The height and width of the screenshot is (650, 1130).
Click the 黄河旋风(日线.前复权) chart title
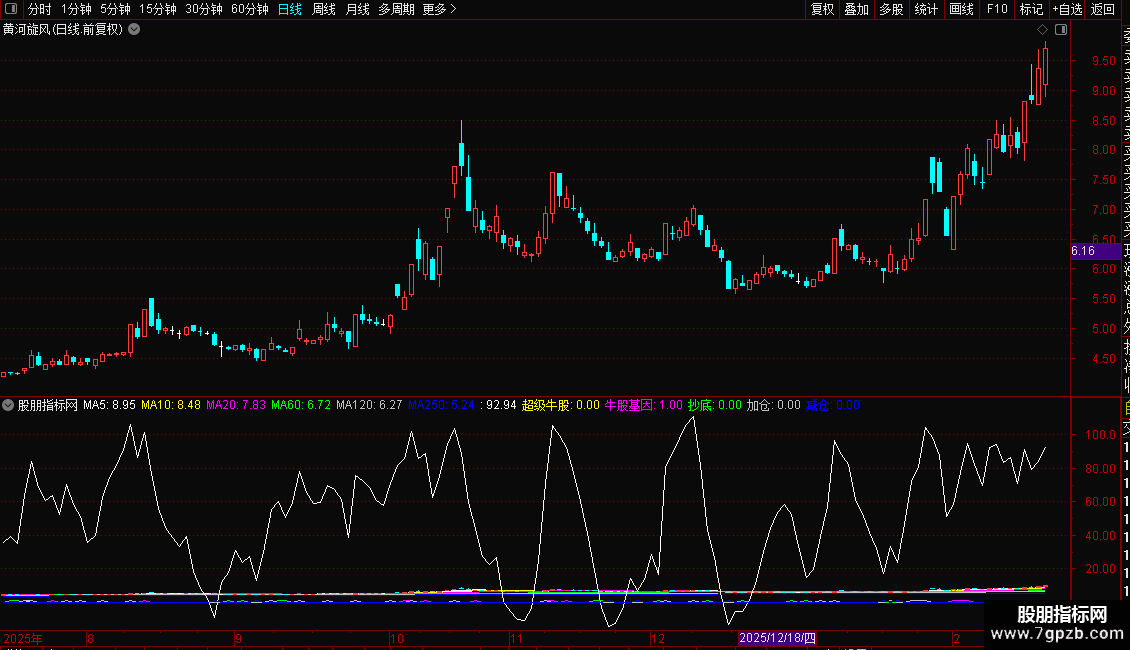(63, 30)
